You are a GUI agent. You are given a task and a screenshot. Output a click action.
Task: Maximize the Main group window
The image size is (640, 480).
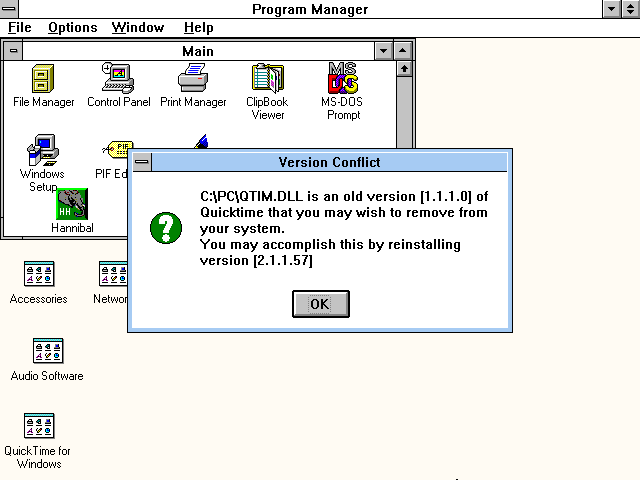[402, 51]
